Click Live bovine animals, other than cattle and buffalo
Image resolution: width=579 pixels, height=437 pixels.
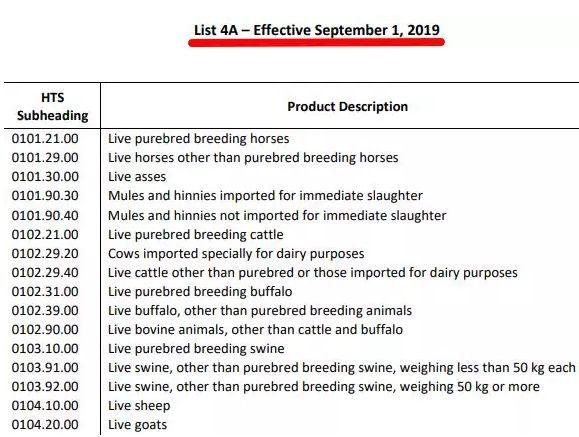(x=256, y=330)
